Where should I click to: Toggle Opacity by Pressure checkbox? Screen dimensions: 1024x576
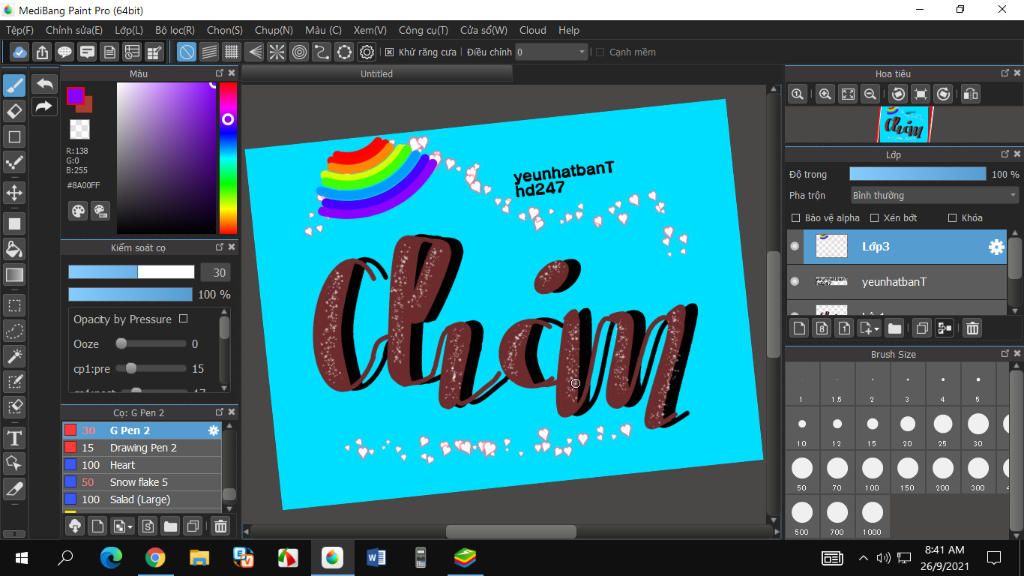(184, 319)
